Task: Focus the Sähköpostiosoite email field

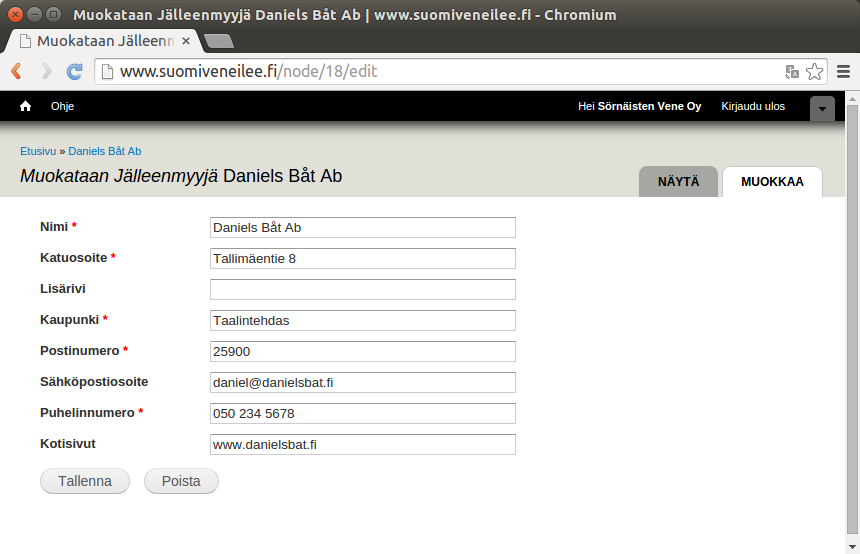Action: [x=363, y=382]
